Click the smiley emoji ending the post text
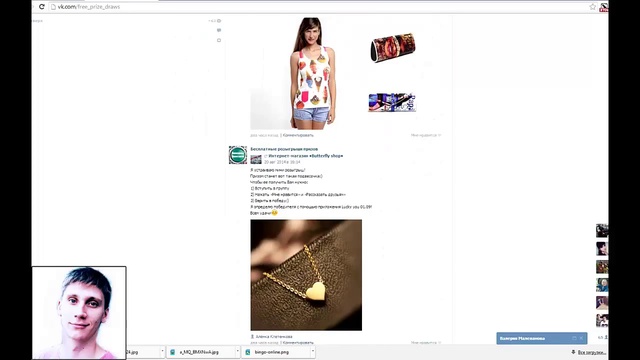640x360 pixels. point(275,213)
